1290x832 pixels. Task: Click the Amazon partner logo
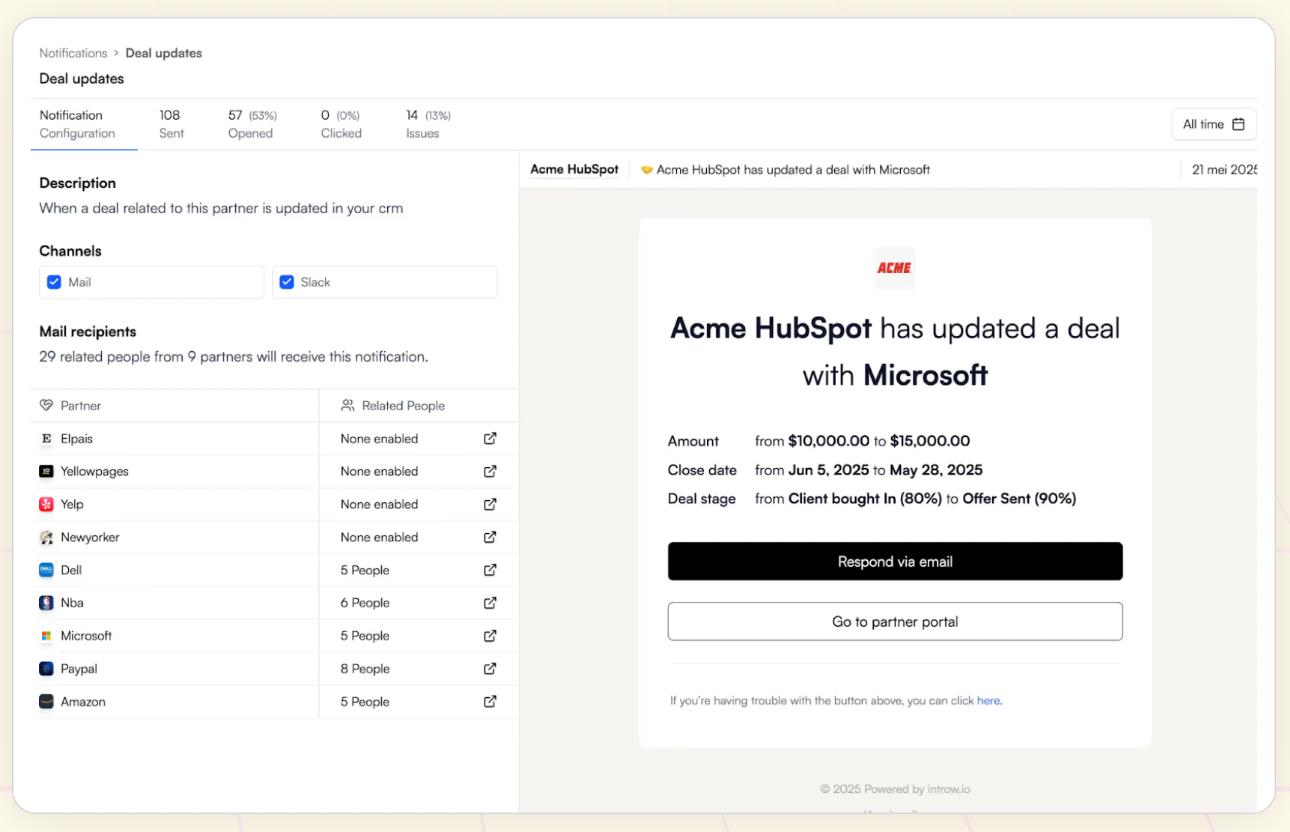[46, 702]
